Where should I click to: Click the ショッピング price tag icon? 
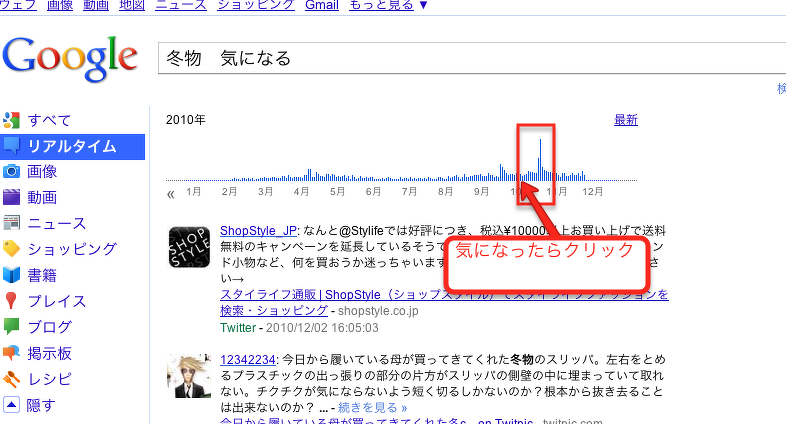pyautogui.click(x=11, y=249)
